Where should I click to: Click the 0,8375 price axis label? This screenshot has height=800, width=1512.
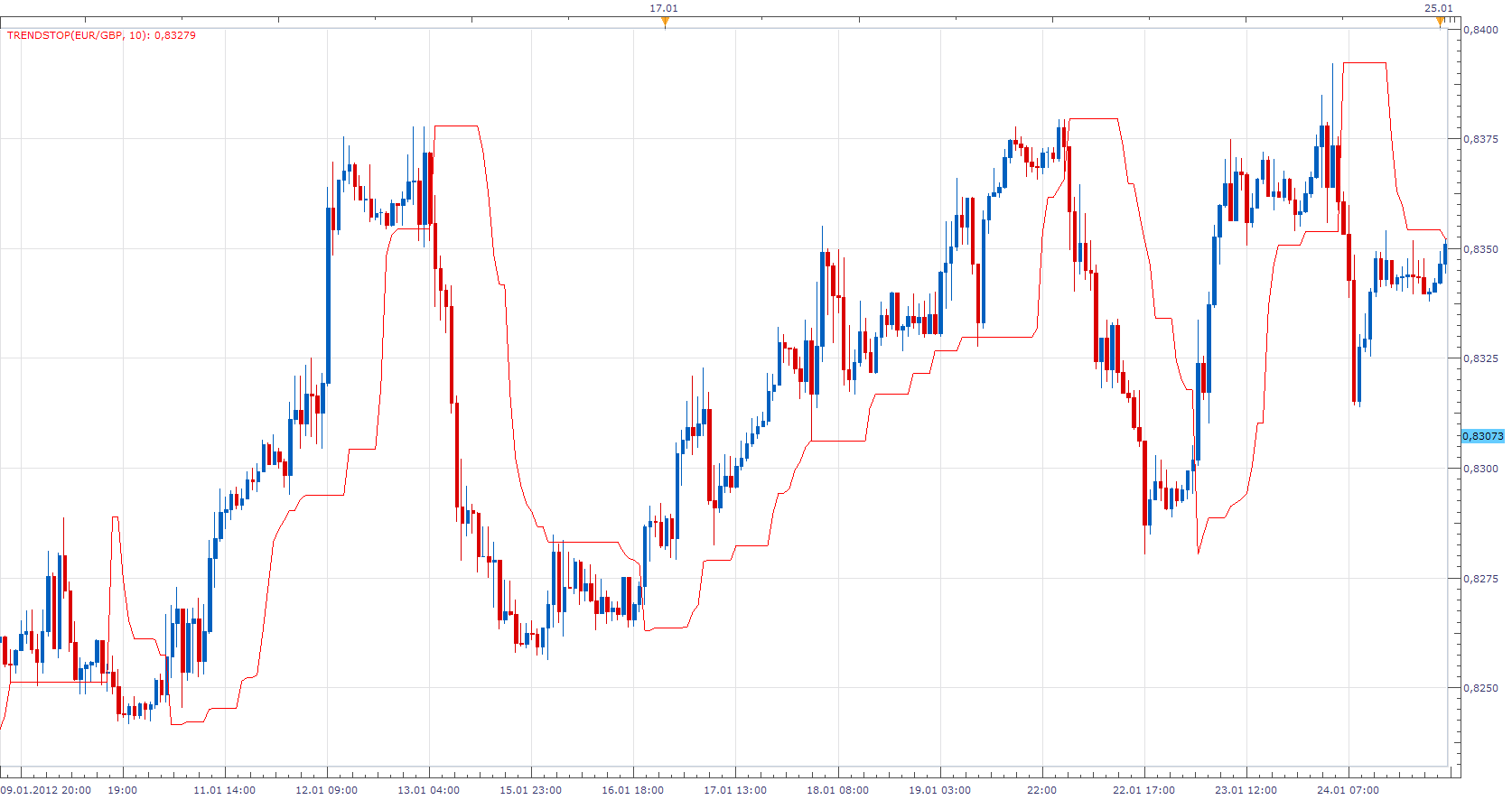point(1481,139)
